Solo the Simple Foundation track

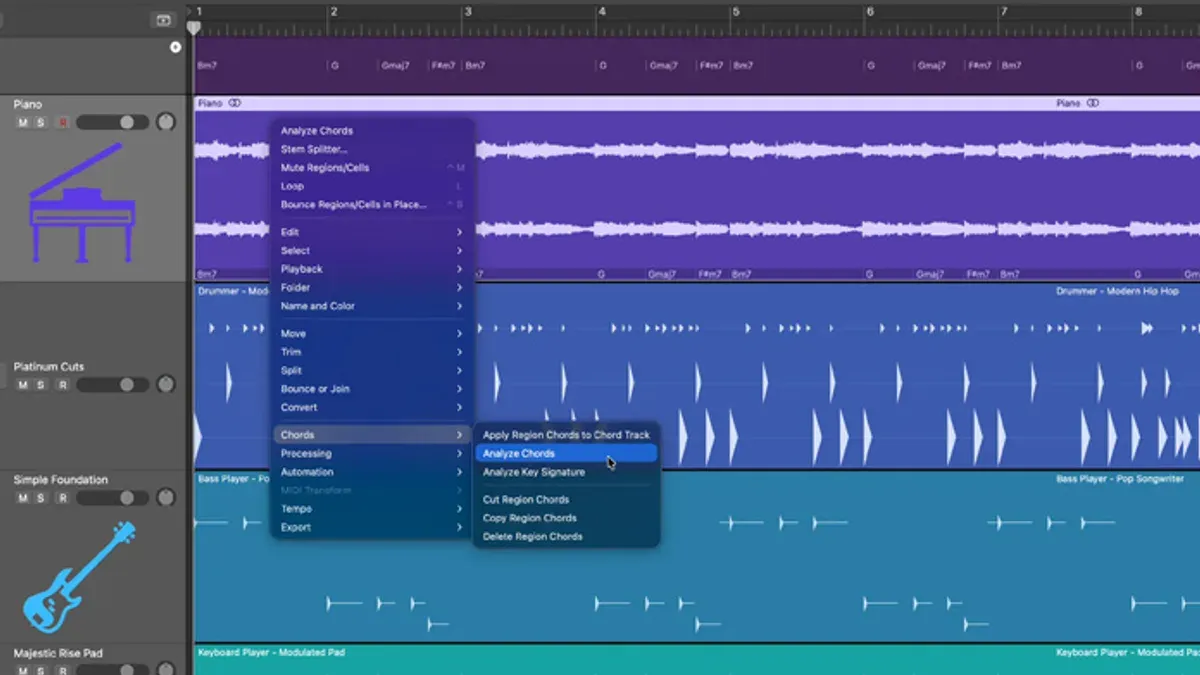tap(41, 498)
